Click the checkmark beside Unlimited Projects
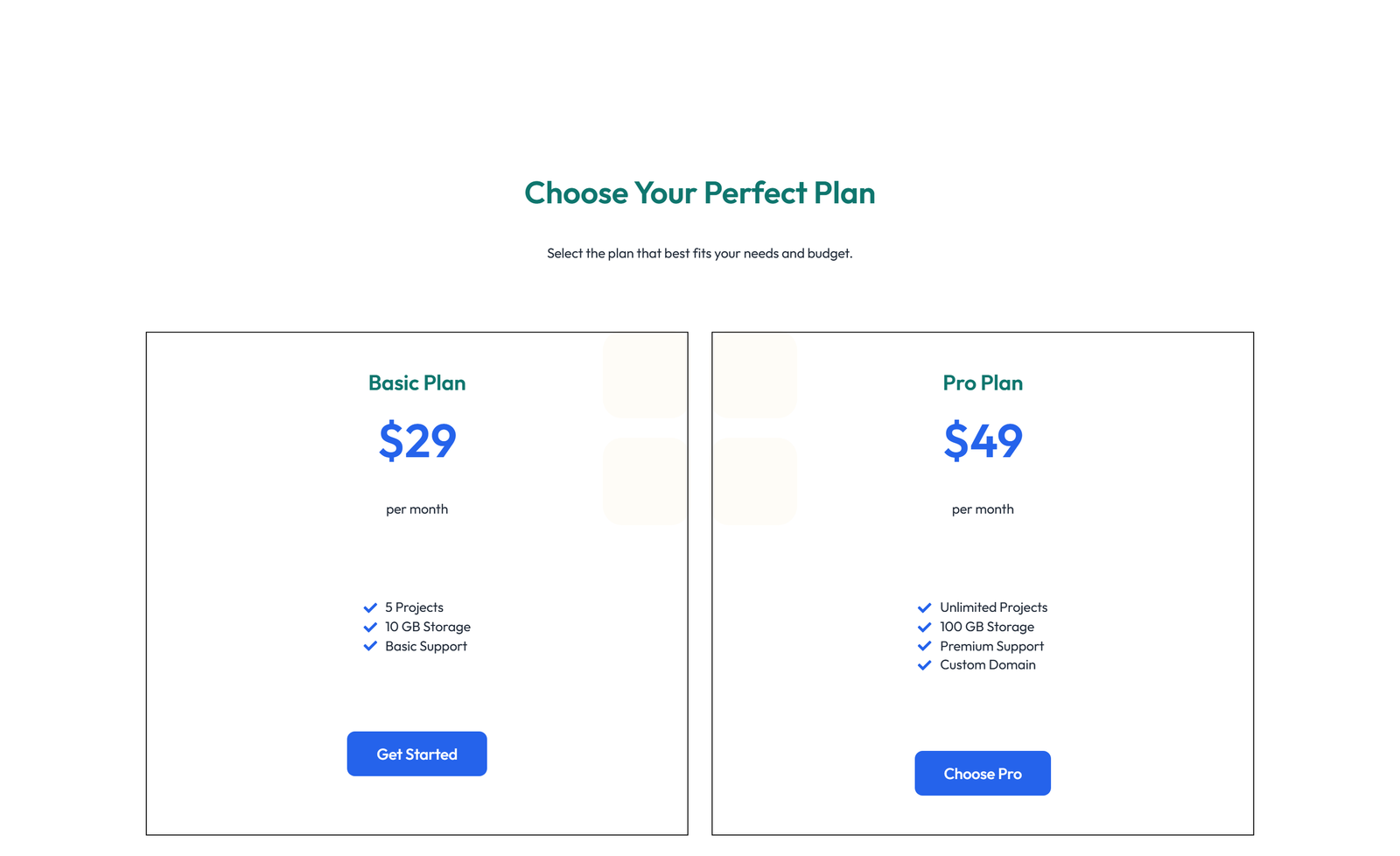 pos(925,607)
